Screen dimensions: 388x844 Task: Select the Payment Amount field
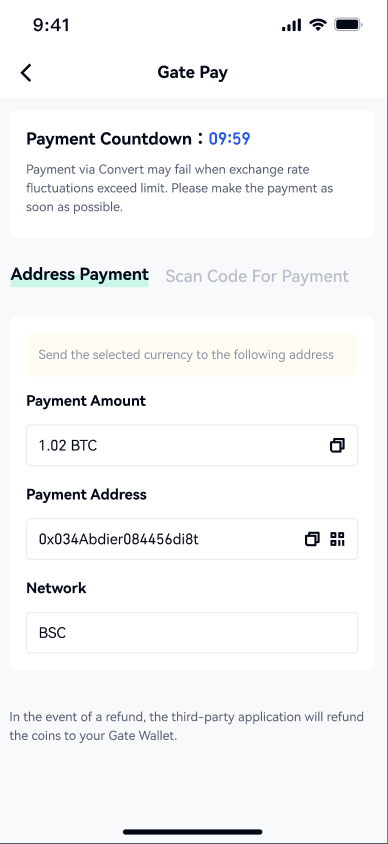(x=192, y=445)
